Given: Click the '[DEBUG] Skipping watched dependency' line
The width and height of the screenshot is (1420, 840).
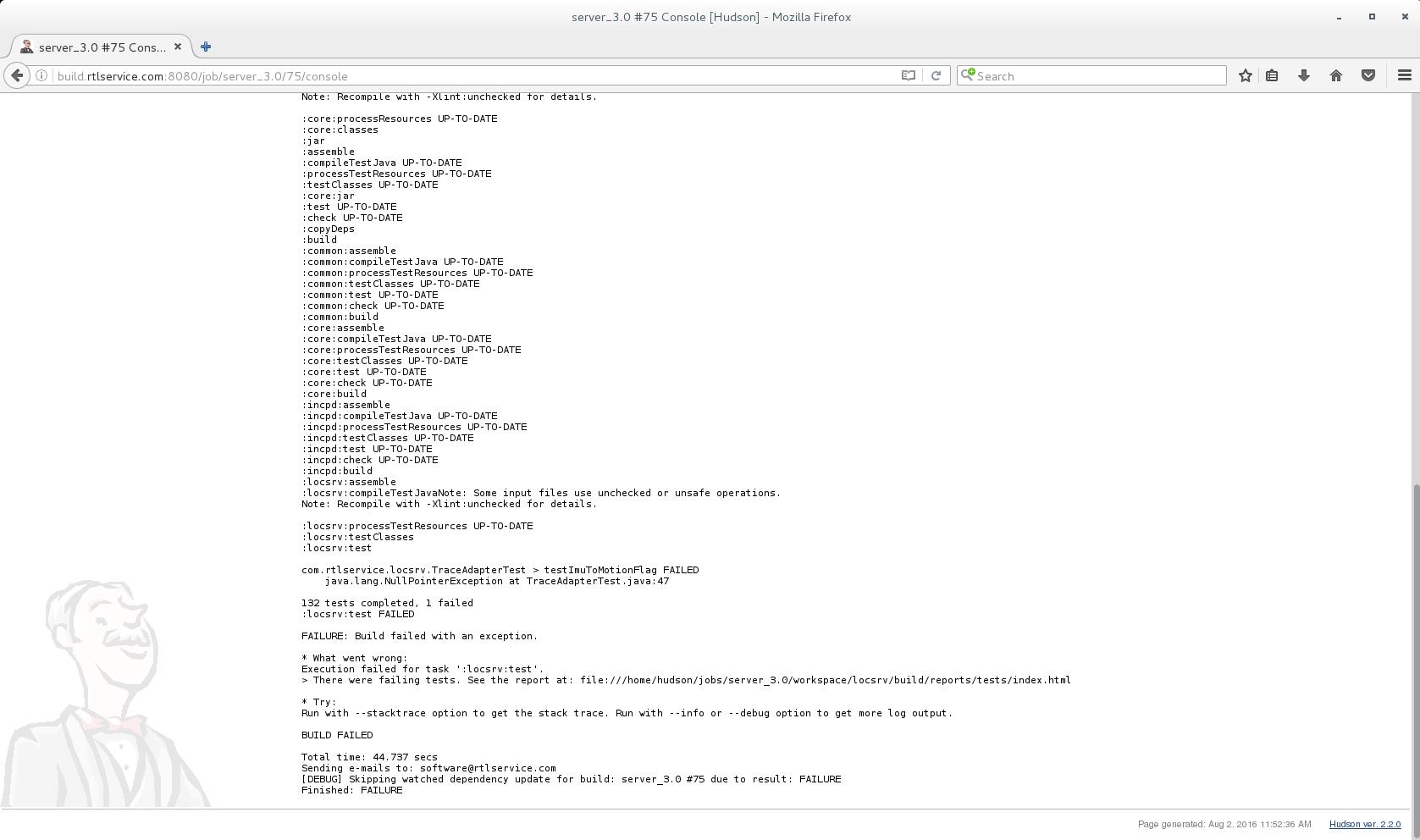Looking at the screenshot, I should click(572, 779).
